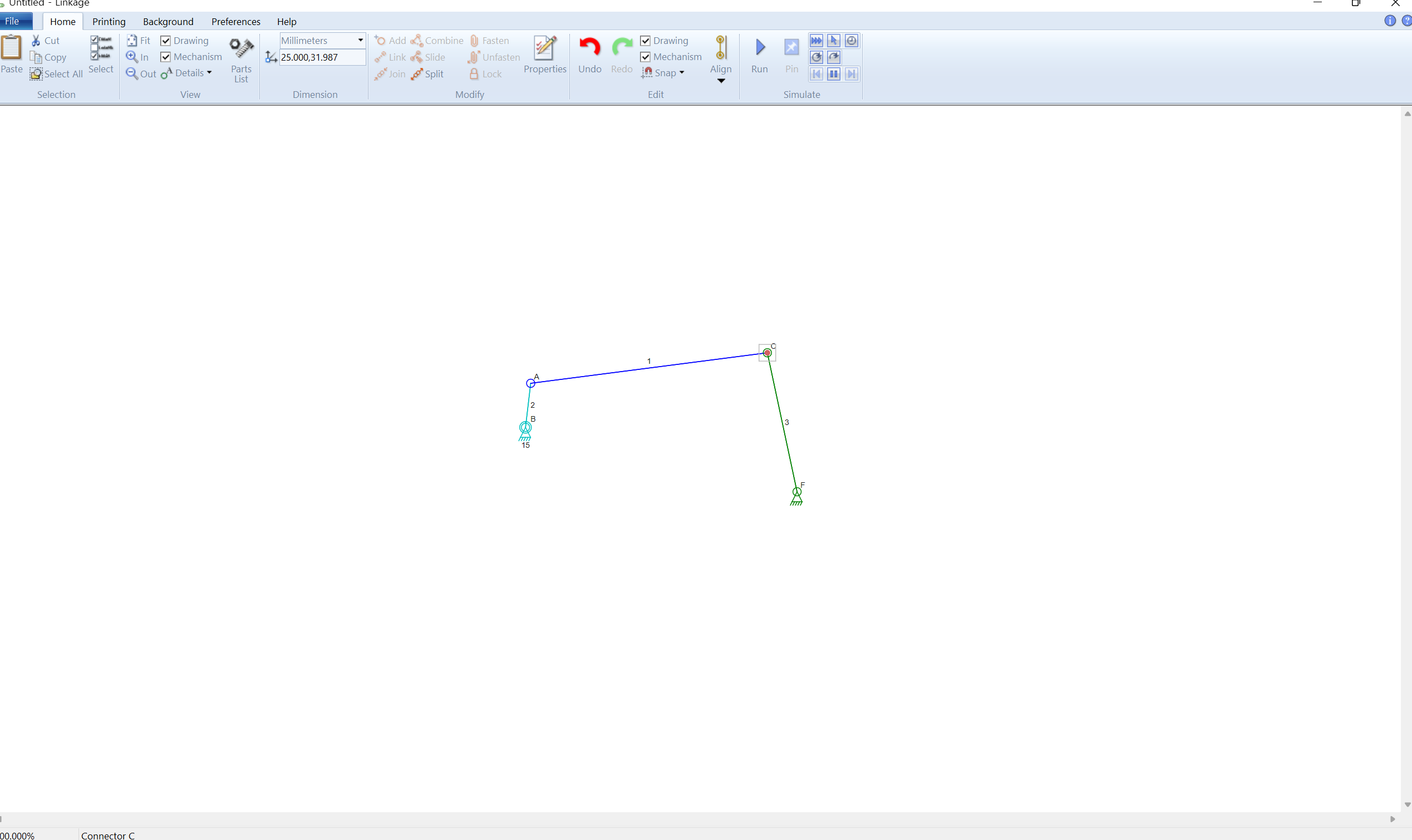Image resolution: width=1412 pixels, height=840 pixels.
Task: Click the Copy button
Action: coord(48,57)
